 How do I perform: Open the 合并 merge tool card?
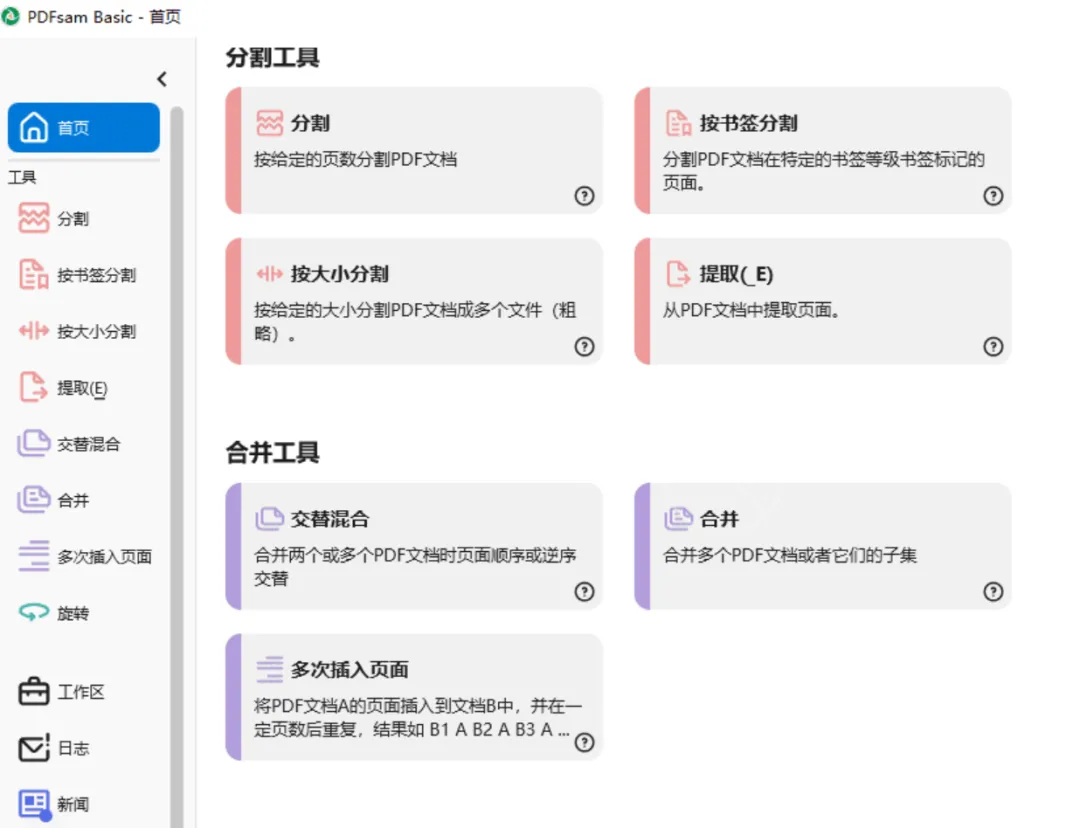pos(822,545)
